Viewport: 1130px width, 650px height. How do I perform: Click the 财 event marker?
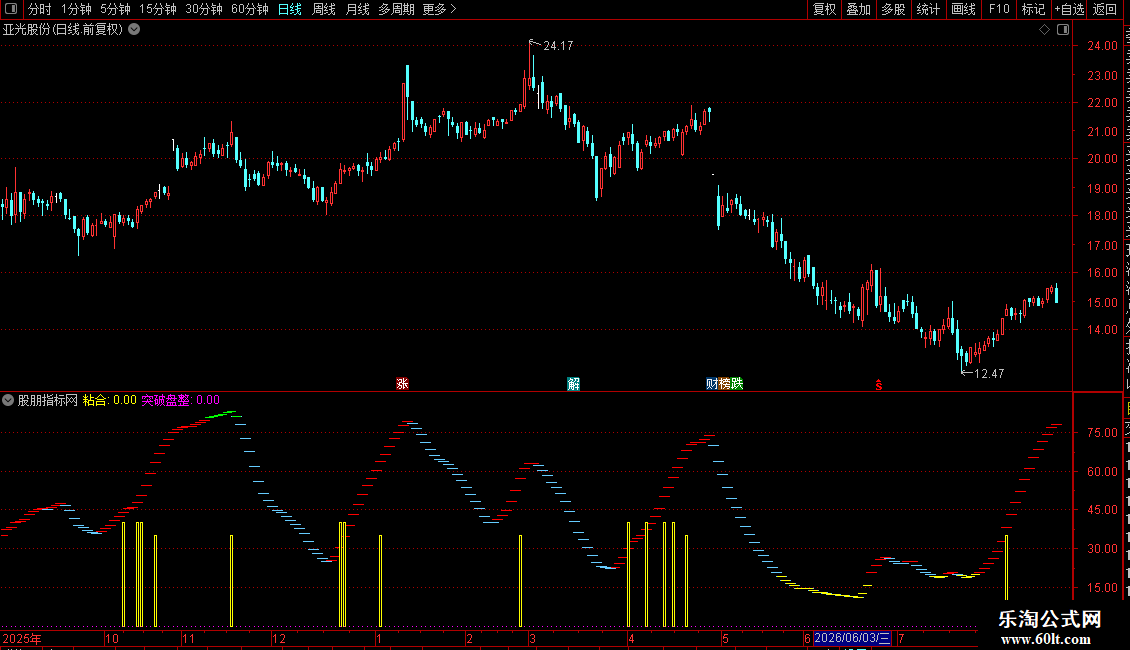pyautogui.click(x=712, y=383)
